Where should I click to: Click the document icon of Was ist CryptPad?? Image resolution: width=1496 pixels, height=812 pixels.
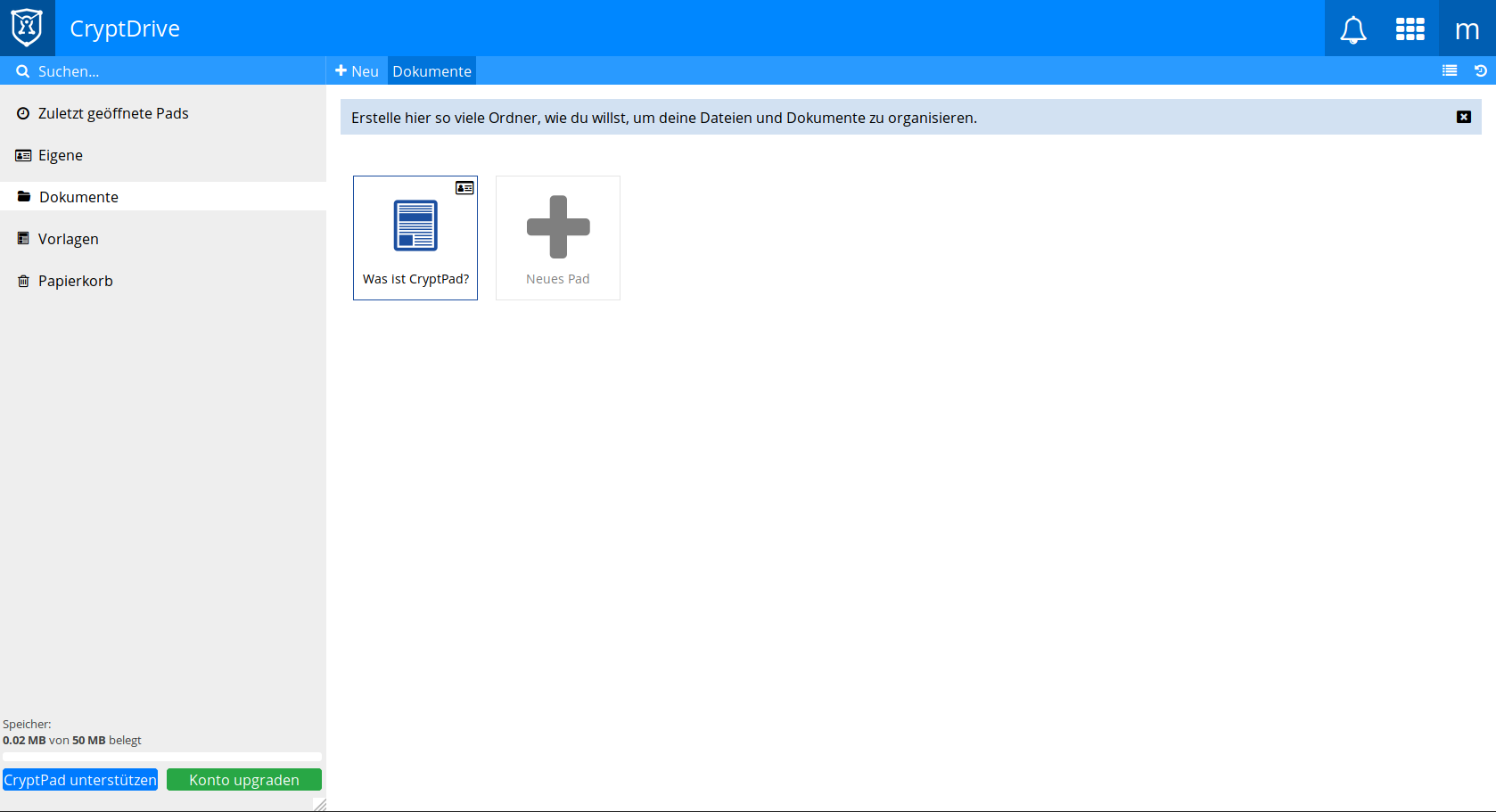415,226
